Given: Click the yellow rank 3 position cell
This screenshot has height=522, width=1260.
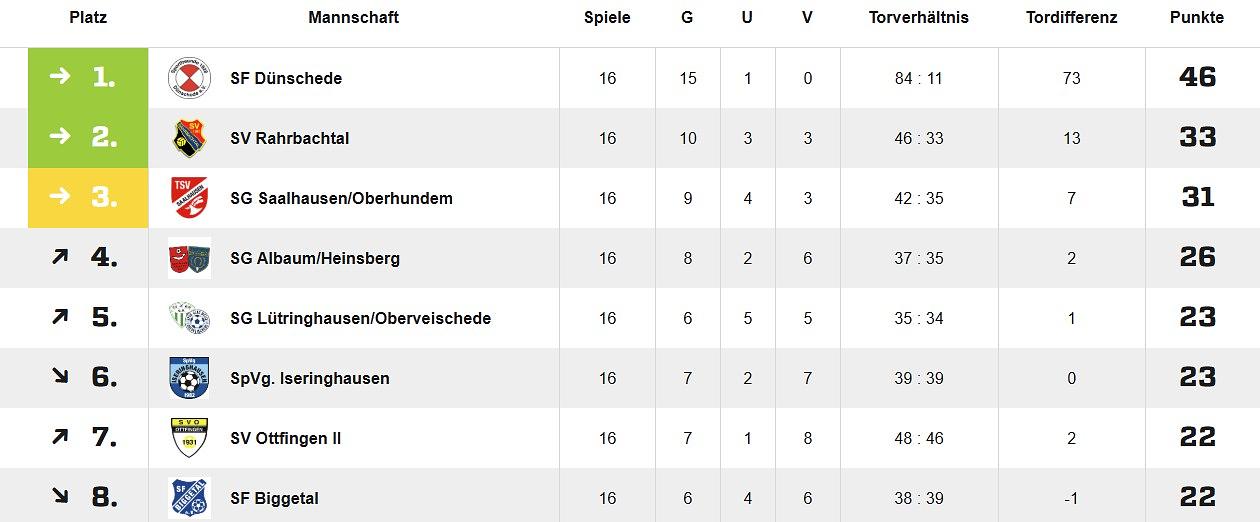Looking at the screenshot, I should [x=88, y=198].
